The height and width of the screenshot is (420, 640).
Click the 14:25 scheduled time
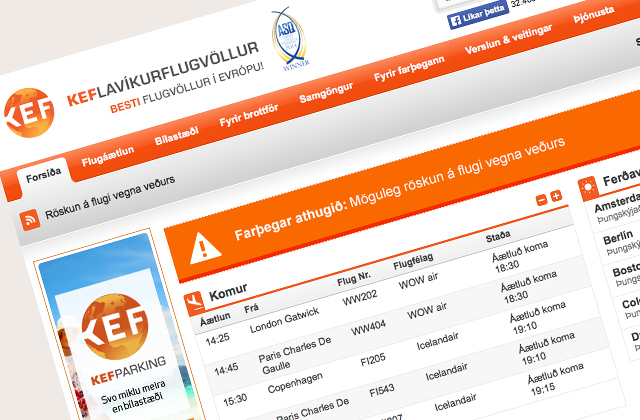(x=218, y=340)
